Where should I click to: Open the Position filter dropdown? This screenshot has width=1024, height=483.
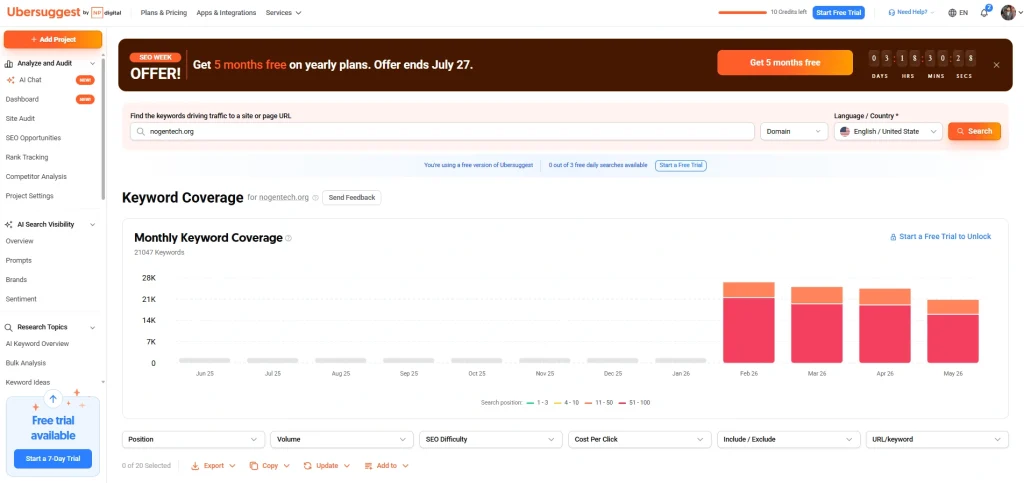pyautogui.click(x=193, y=440)
